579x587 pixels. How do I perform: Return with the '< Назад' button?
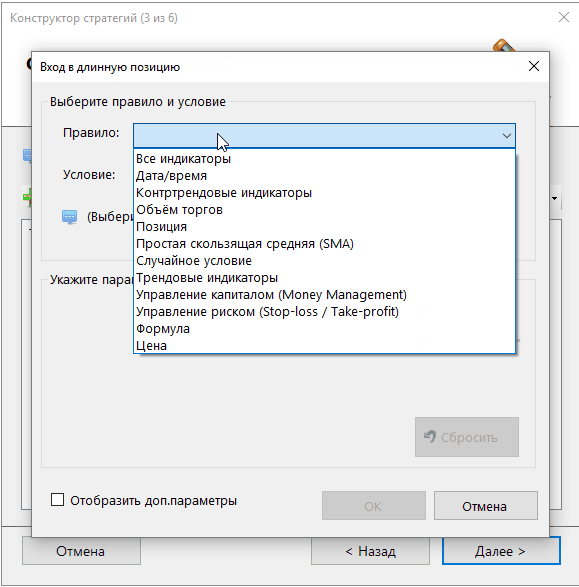[370, 551]
